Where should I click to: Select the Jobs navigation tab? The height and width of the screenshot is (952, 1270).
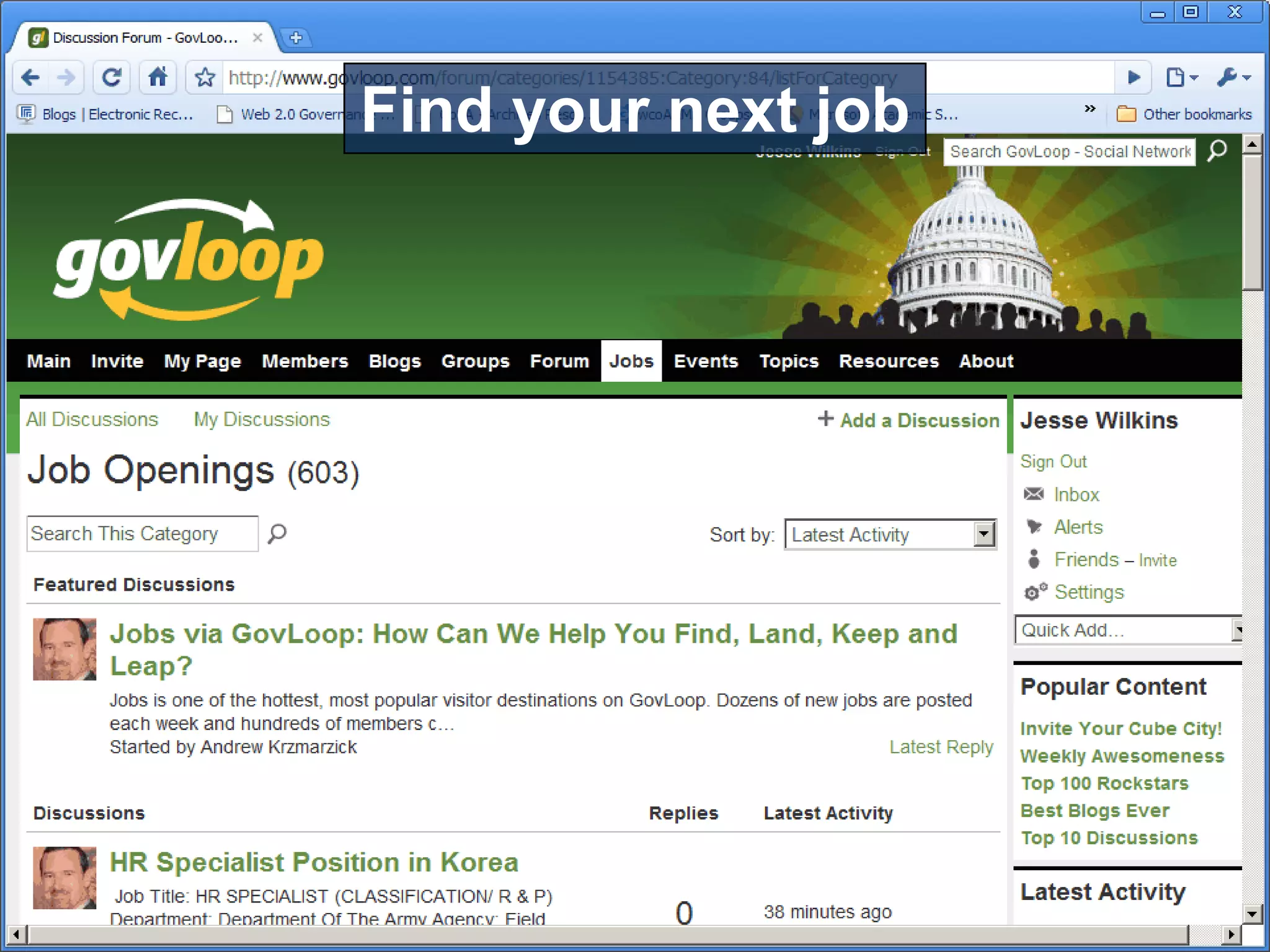[x=631, y=361]
